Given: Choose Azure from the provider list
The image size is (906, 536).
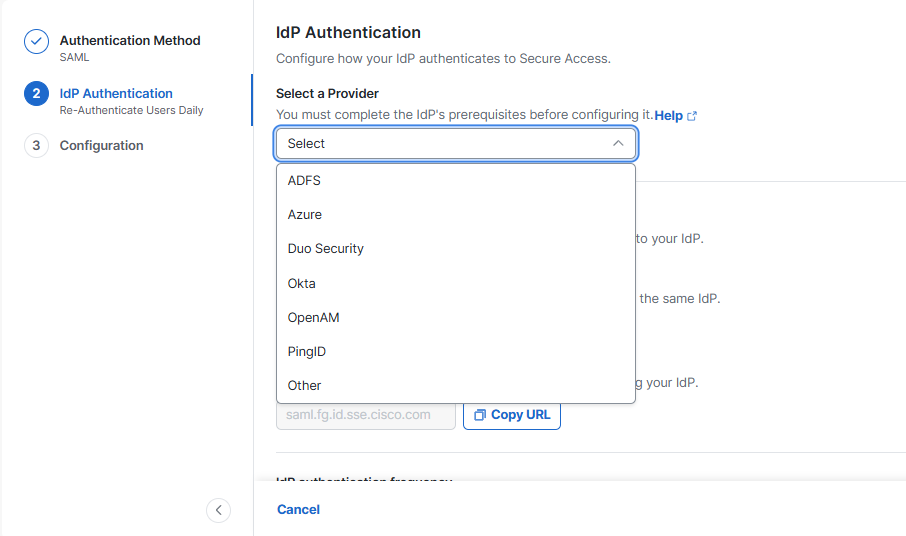Looking at the screenshot, I should pyautogui.click(x=305, y=215).
